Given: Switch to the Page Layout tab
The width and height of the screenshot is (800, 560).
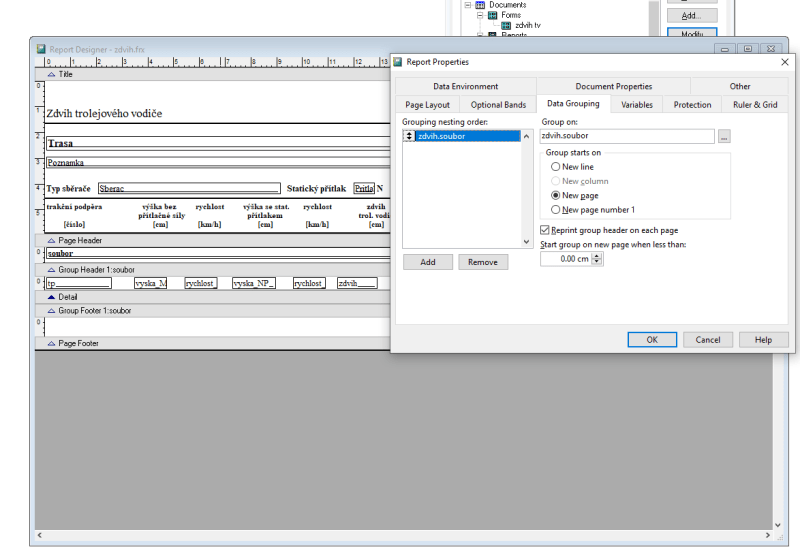Looking at the screenshot, I should tap(428, 105).
